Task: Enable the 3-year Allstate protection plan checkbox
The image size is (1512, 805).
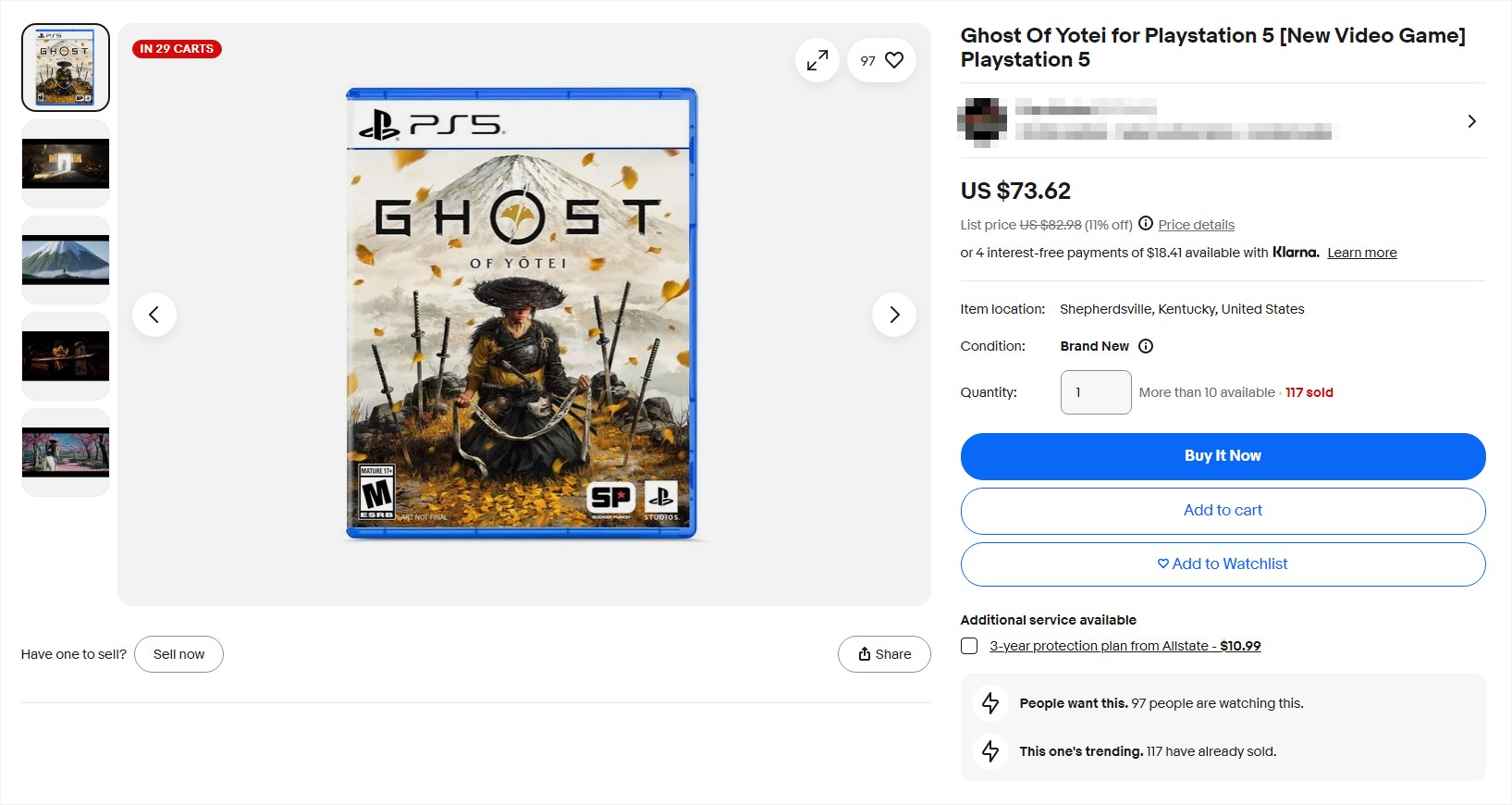Action: (969, 646)
